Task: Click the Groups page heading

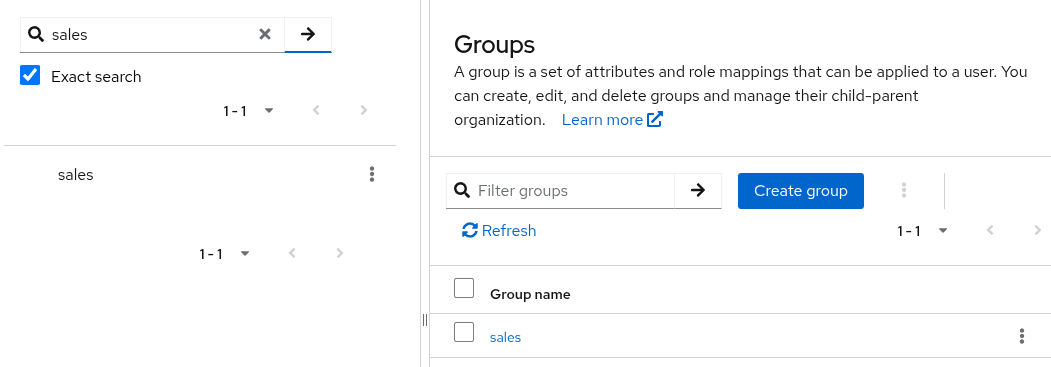Action: point(495,45)
